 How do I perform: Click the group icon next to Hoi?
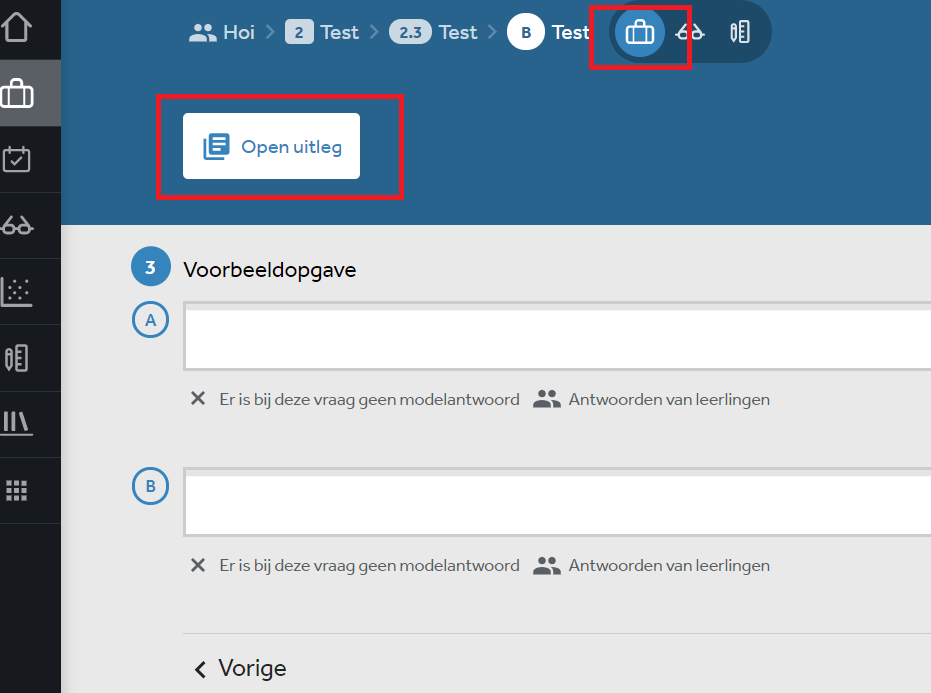click(x=202, y=33)
